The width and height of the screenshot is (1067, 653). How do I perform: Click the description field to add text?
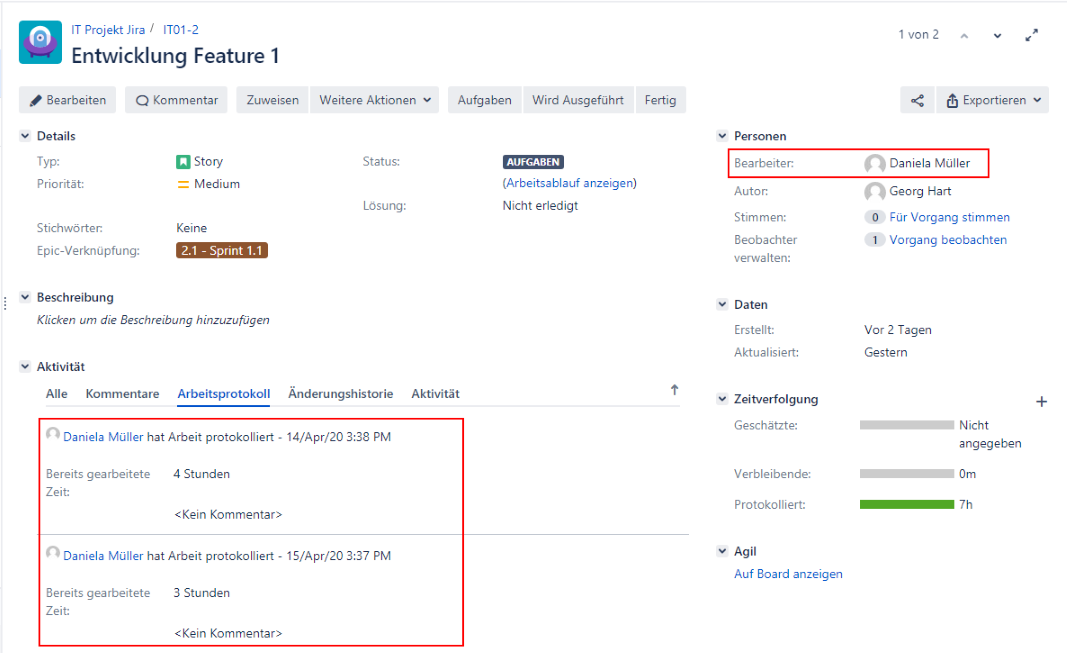[x=153, y=320]
